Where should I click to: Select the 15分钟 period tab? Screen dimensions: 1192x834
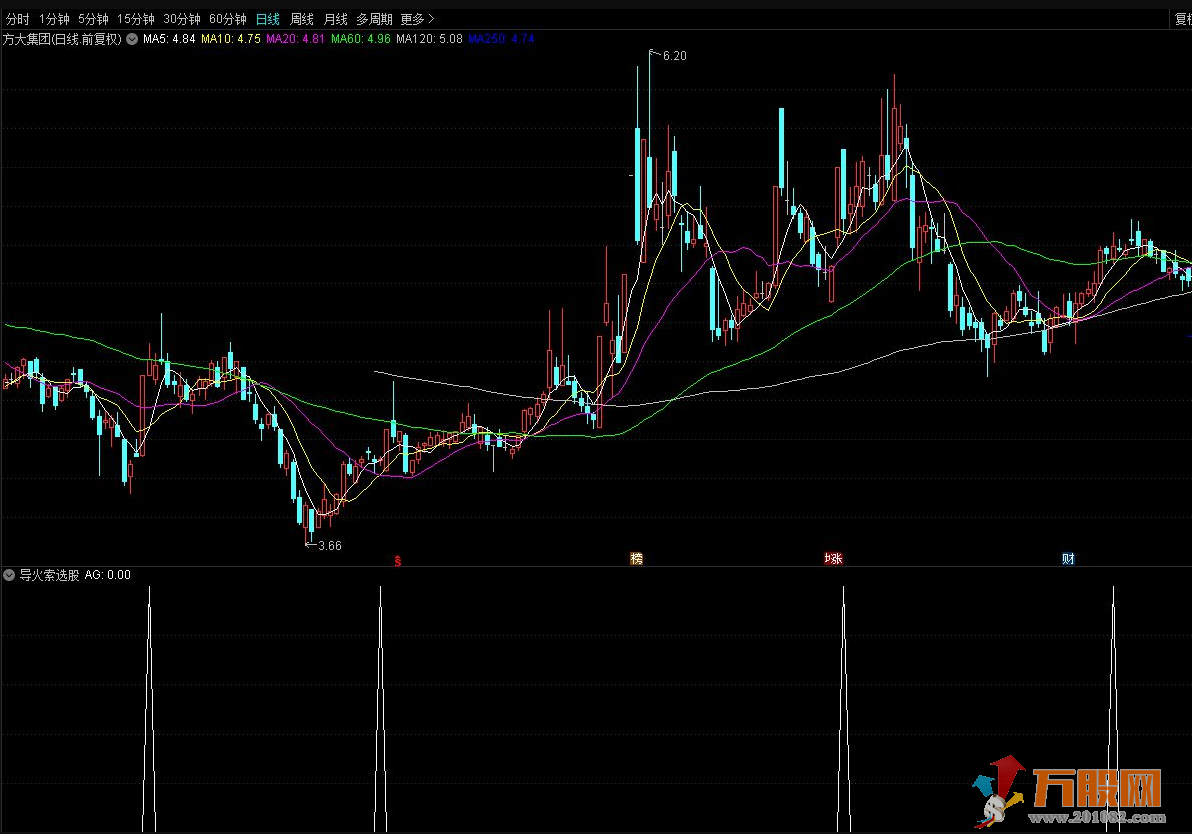(x=135, y=19)
